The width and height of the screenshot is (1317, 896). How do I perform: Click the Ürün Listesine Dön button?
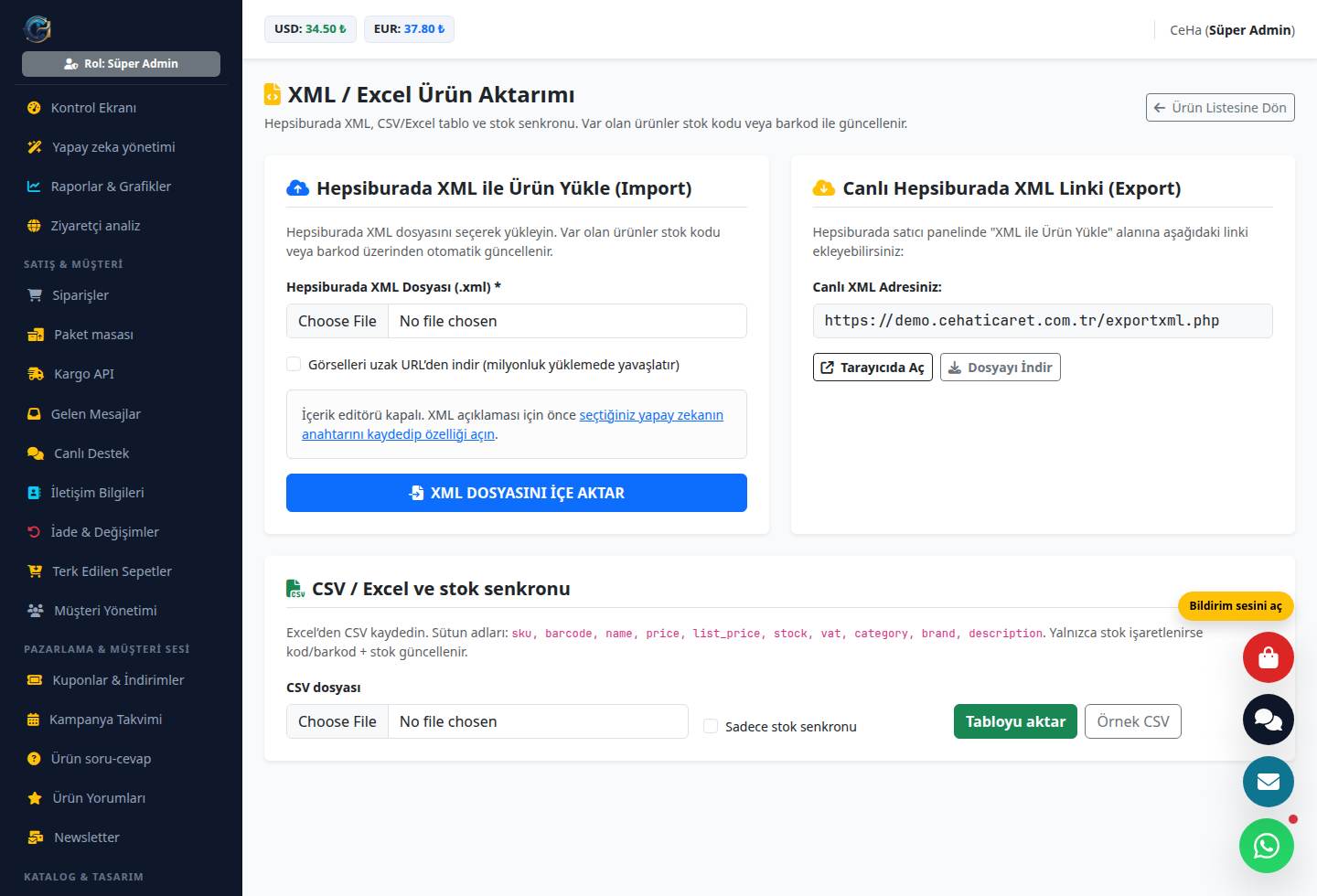[x=1220, y=108]
